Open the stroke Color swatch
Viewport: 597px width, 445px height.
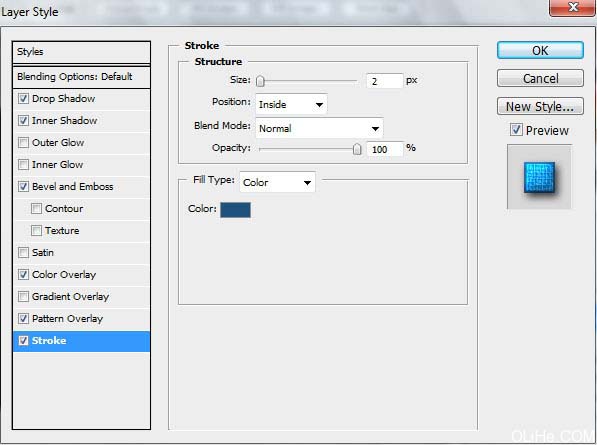[x=235, y=210]
